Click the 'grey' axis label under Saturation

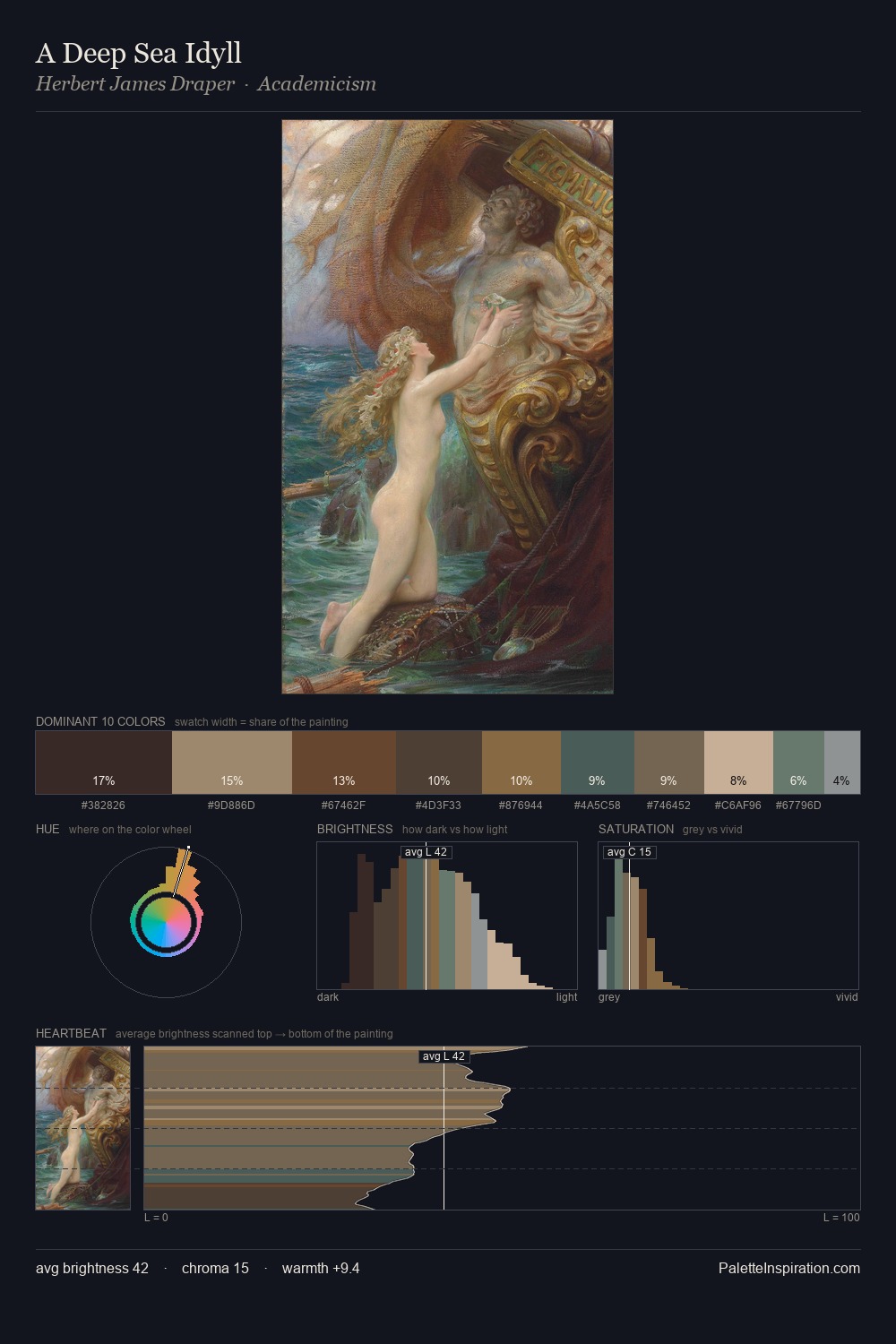pos(609,997)
